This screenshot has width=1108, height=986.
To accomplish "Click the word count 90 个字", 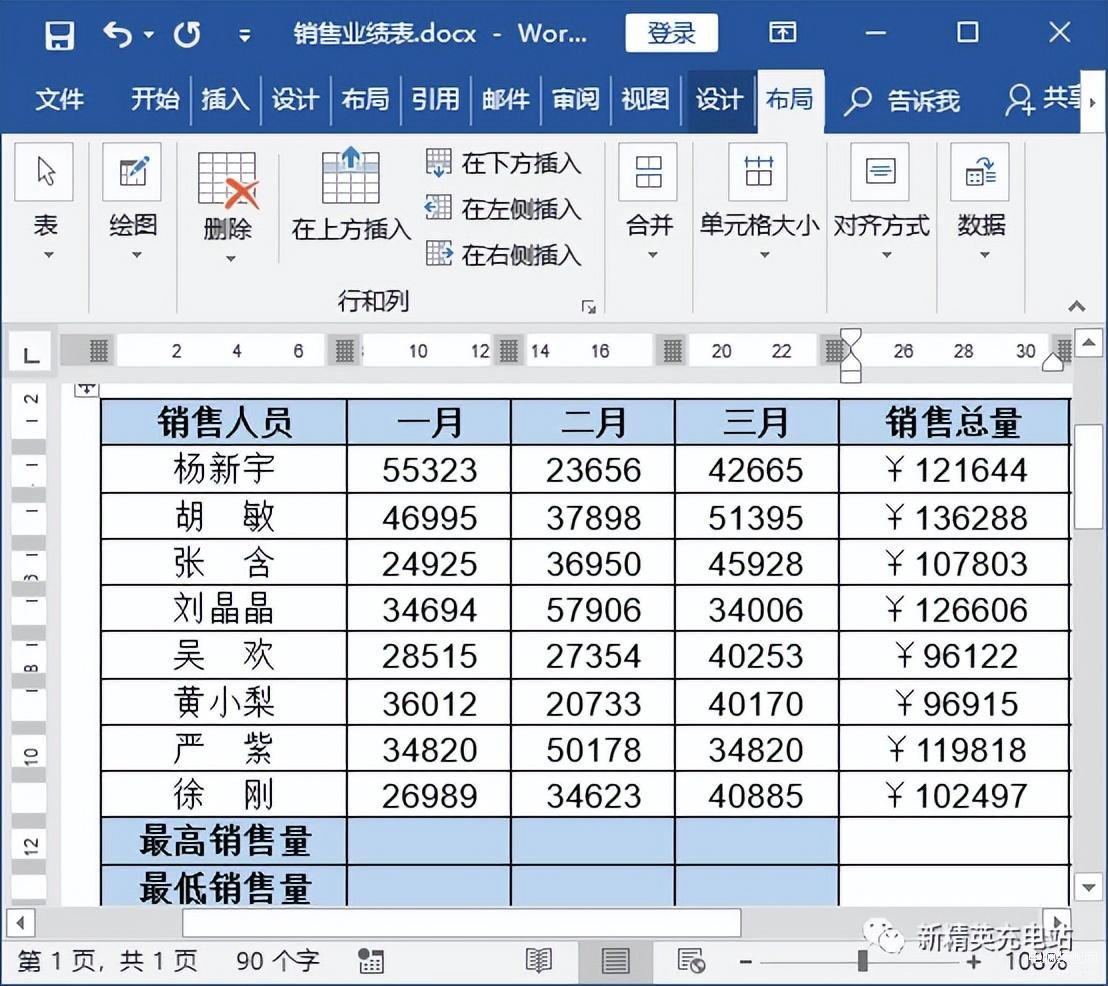I will (x=278, y=961).
